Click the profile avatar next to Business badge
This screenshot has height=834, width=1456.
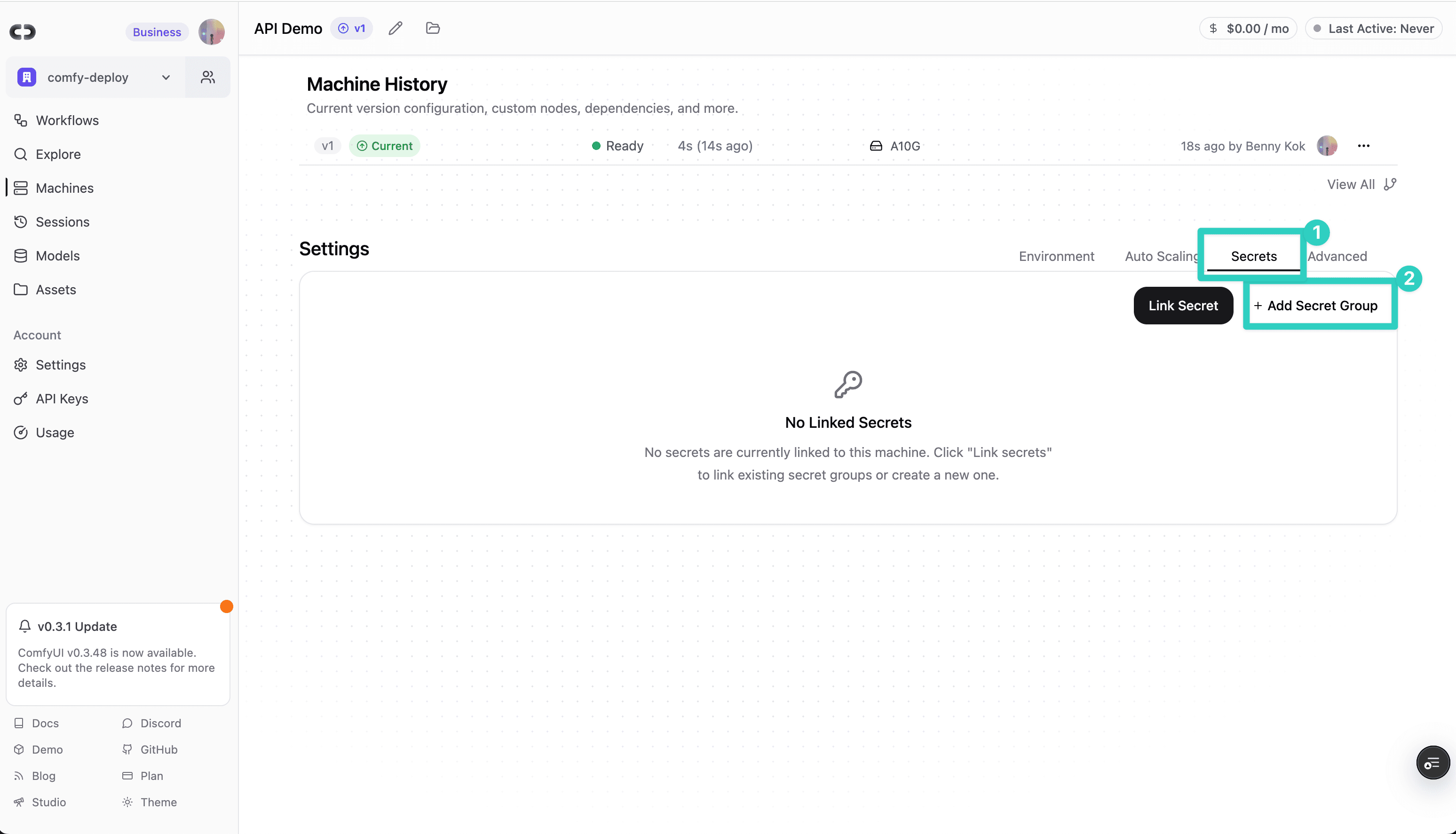[212, 31]
